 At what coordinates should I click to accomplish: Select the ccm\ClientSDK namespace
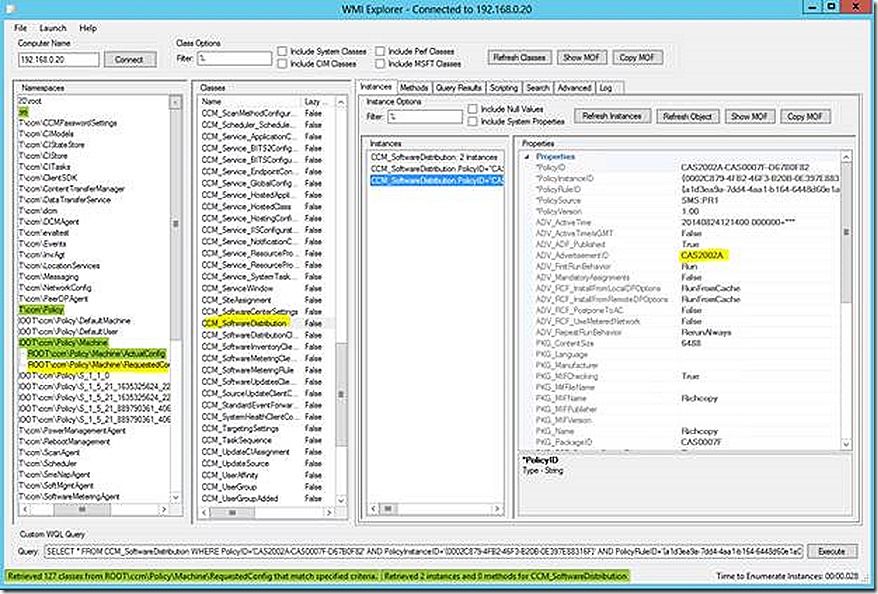tap(48, 177)
